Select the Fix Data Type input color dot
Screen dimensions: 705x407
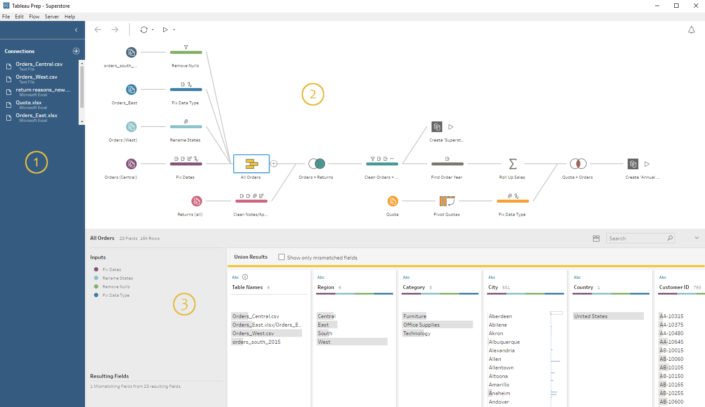[x=96, y=295]
